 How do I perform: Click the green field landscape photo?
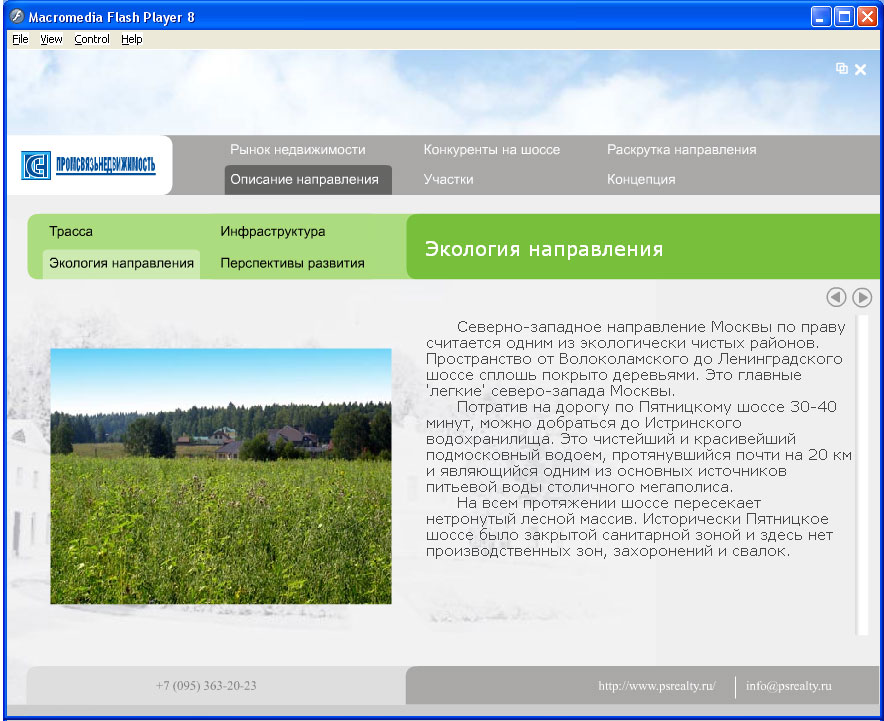tap(221, 476)
